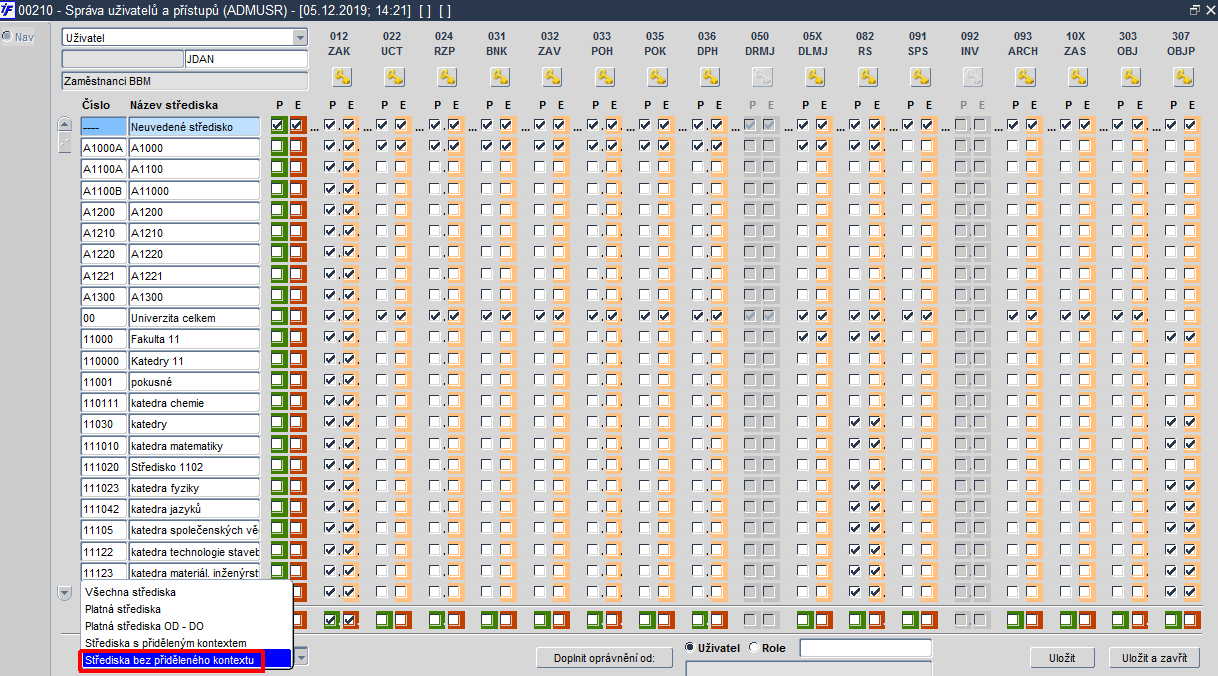Click the Středisko 1102 name cell
1218x676 pixels.
tap(194, 467)
